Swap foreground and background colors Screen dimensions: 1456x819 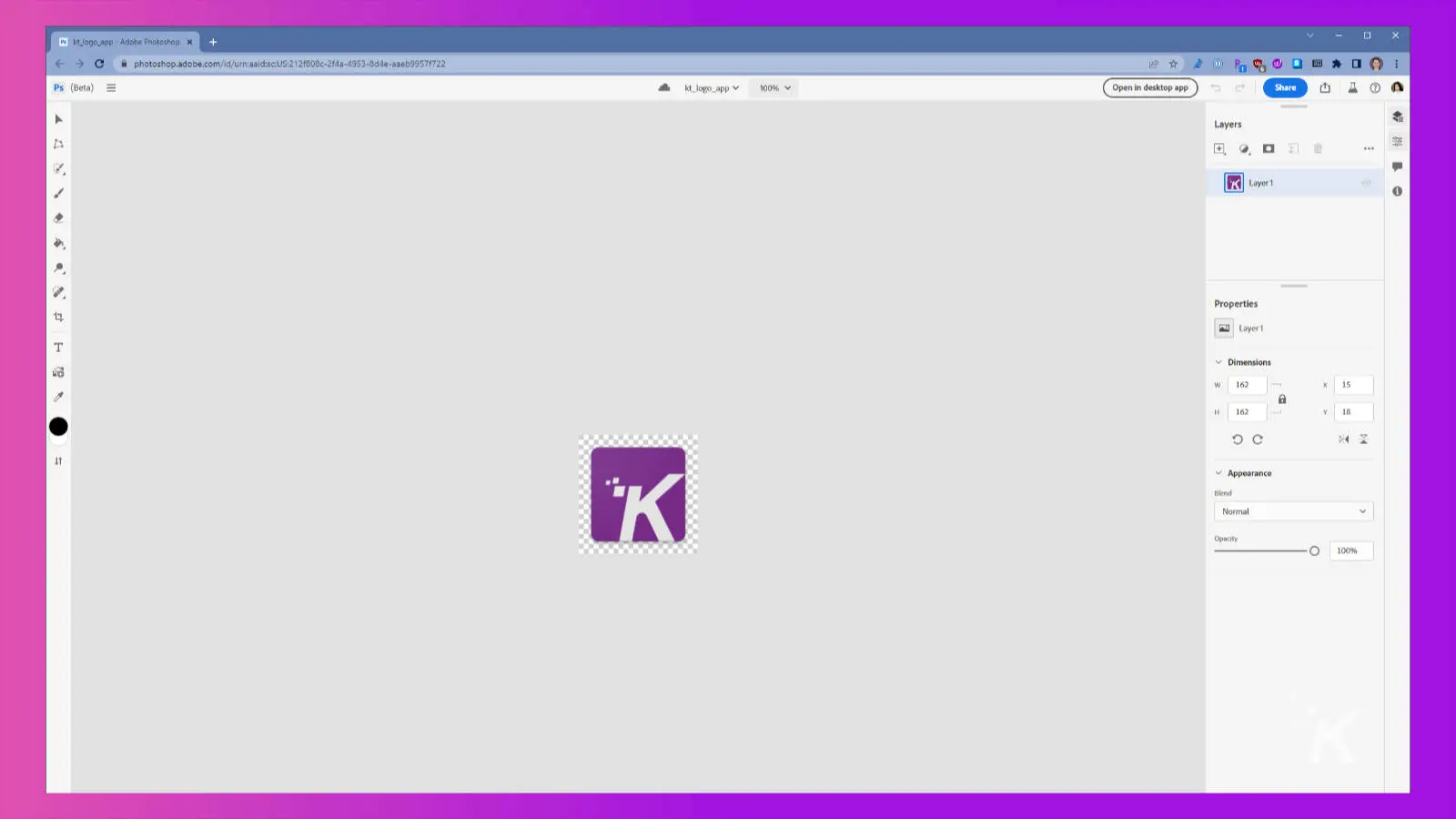(58, 460)
